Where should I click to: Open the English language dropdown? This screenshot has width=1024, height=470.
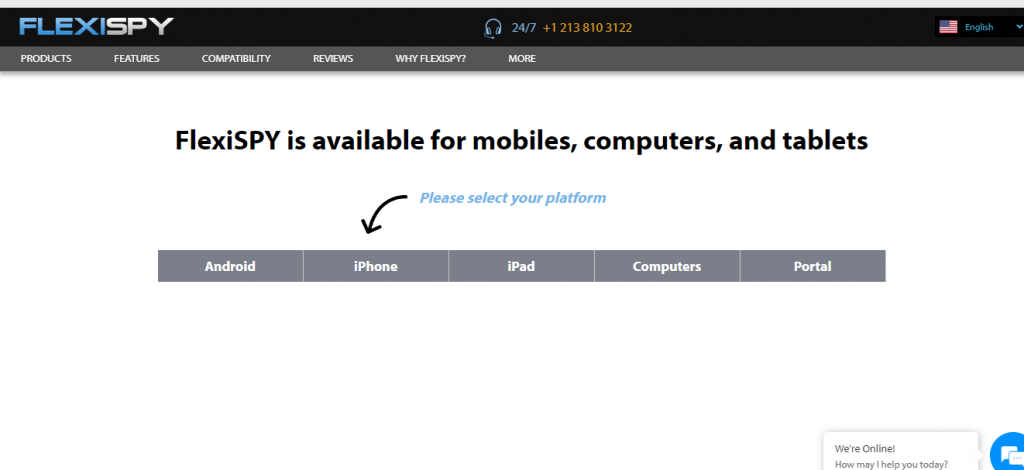click(x=981, y=27)
